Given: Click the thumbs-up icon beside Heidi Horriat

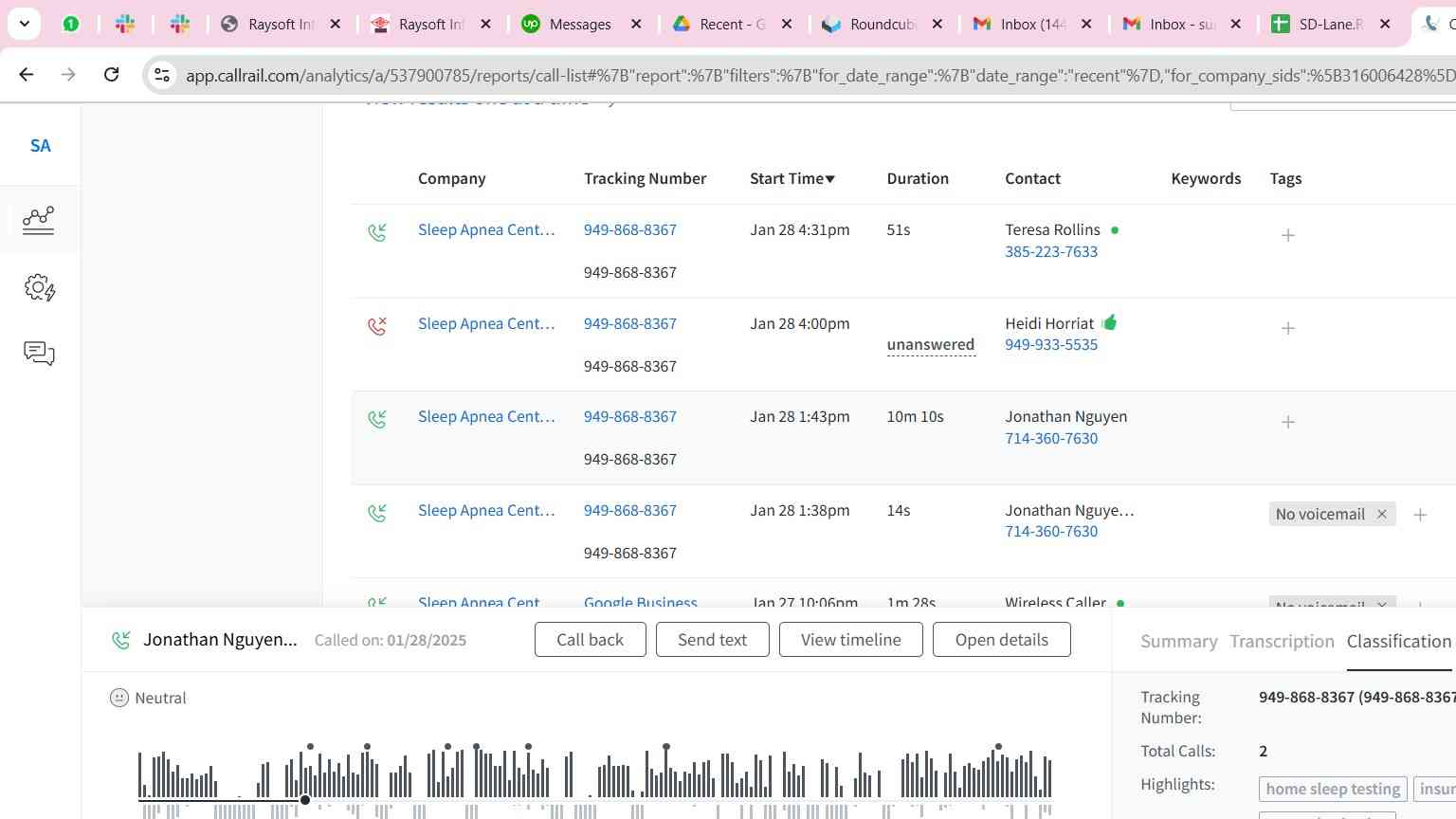Looking at the screenshot, I should click(1110, 322).
